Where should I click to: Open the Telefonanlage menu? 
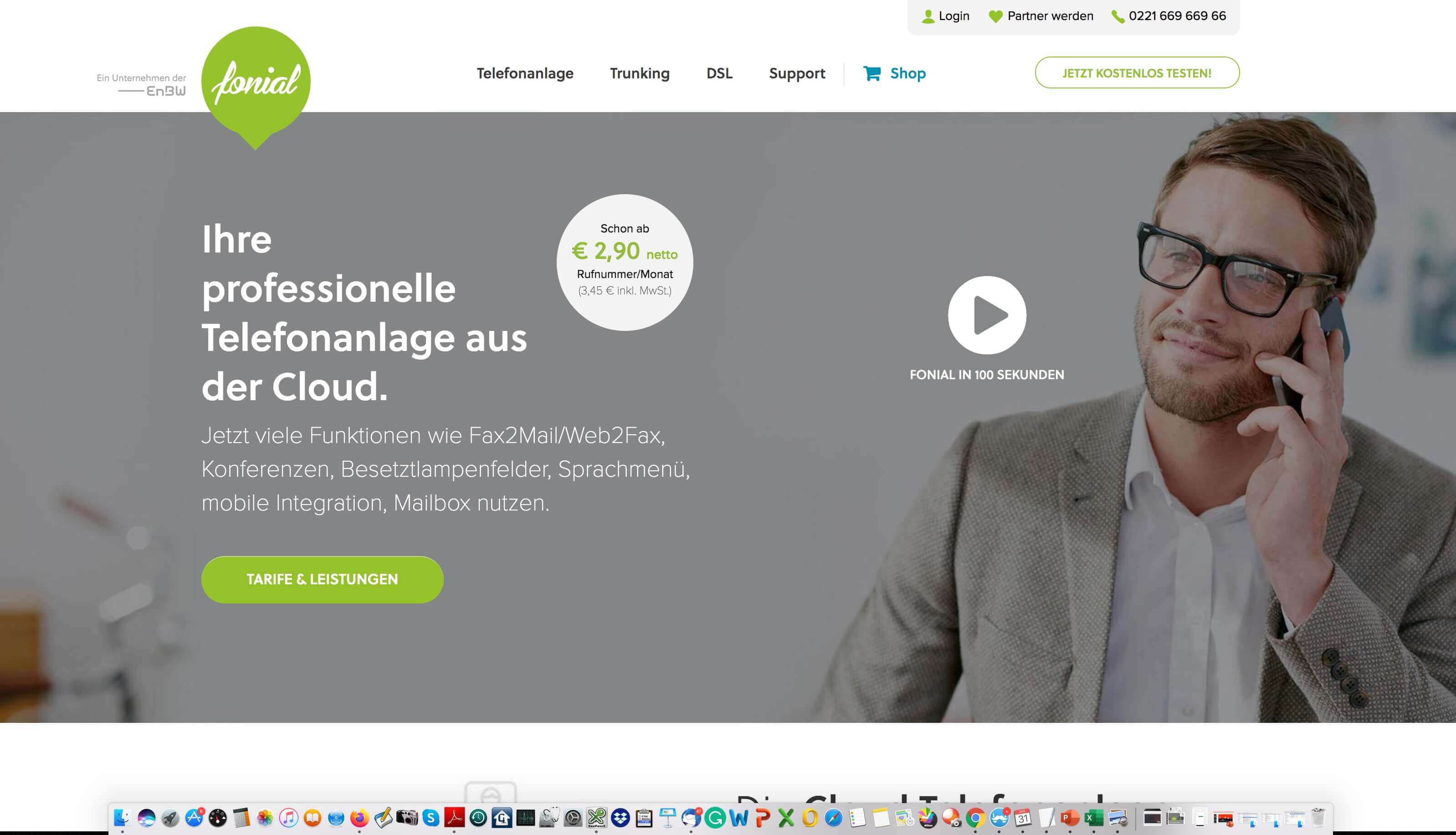[525, 73]
